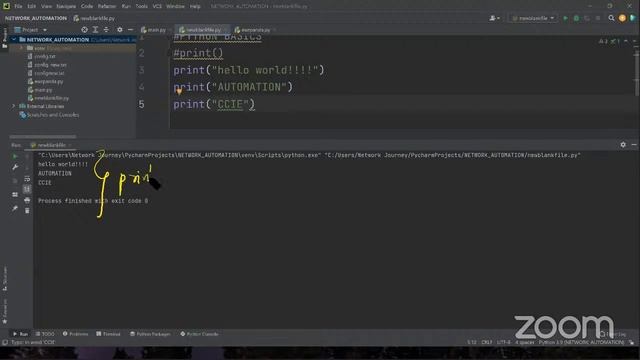Click the Search Everywhere magnifier icon
The image size is (640, 360).
coord(611,18)
